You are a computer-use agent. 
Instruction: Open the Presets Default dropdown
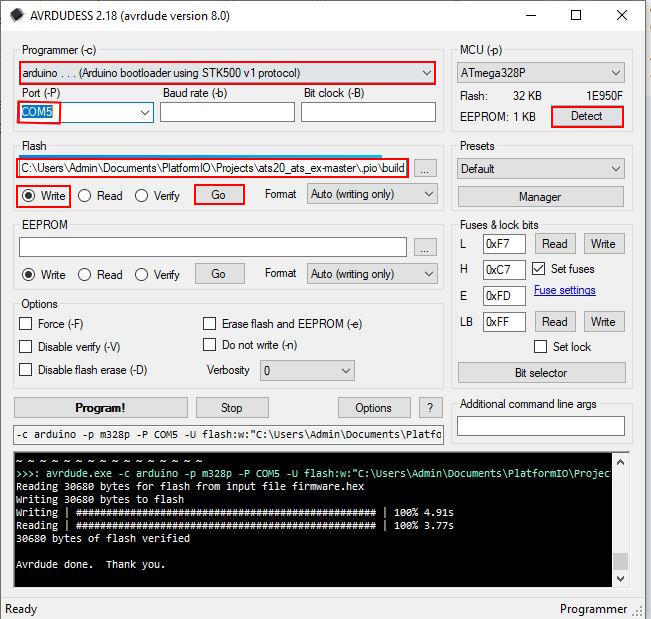coord(541,169)
